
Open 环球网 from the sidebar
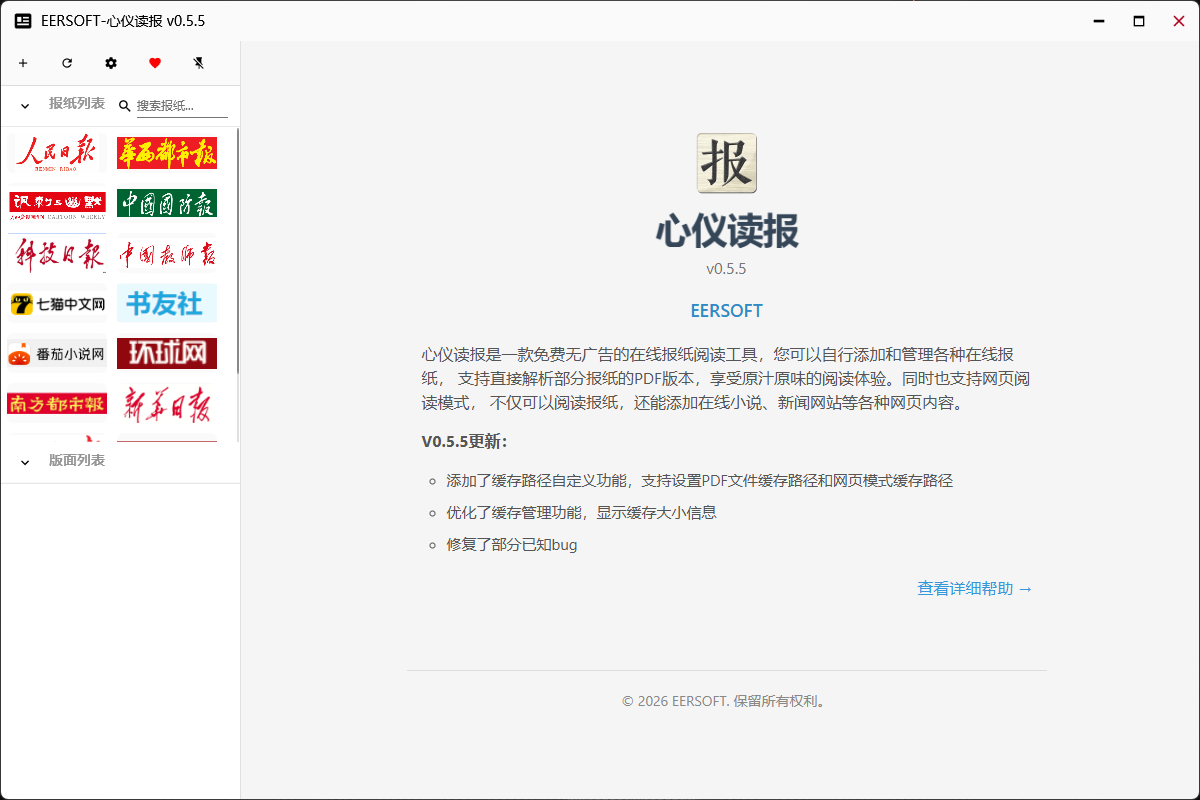click(x=166, y=353)
